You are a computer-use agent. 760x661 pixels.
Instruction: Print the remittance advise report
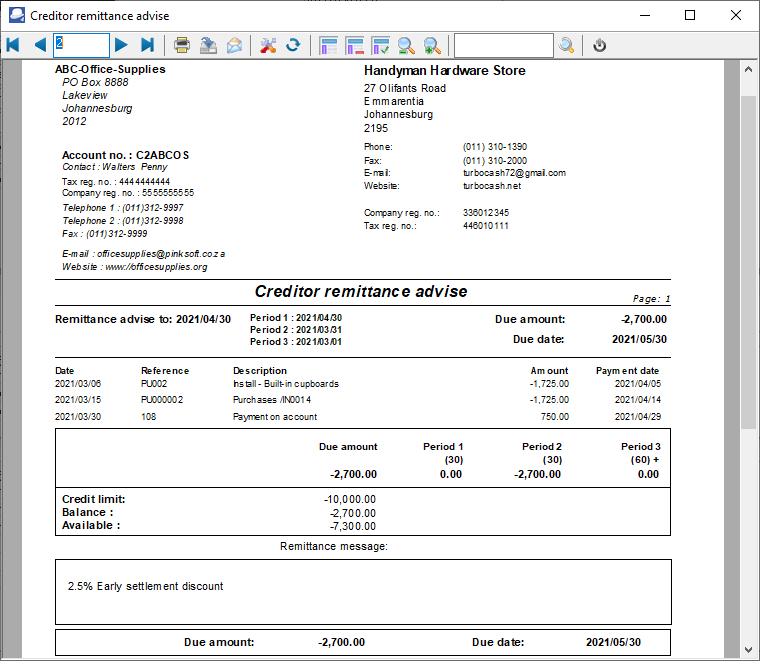tap(182, 45)
